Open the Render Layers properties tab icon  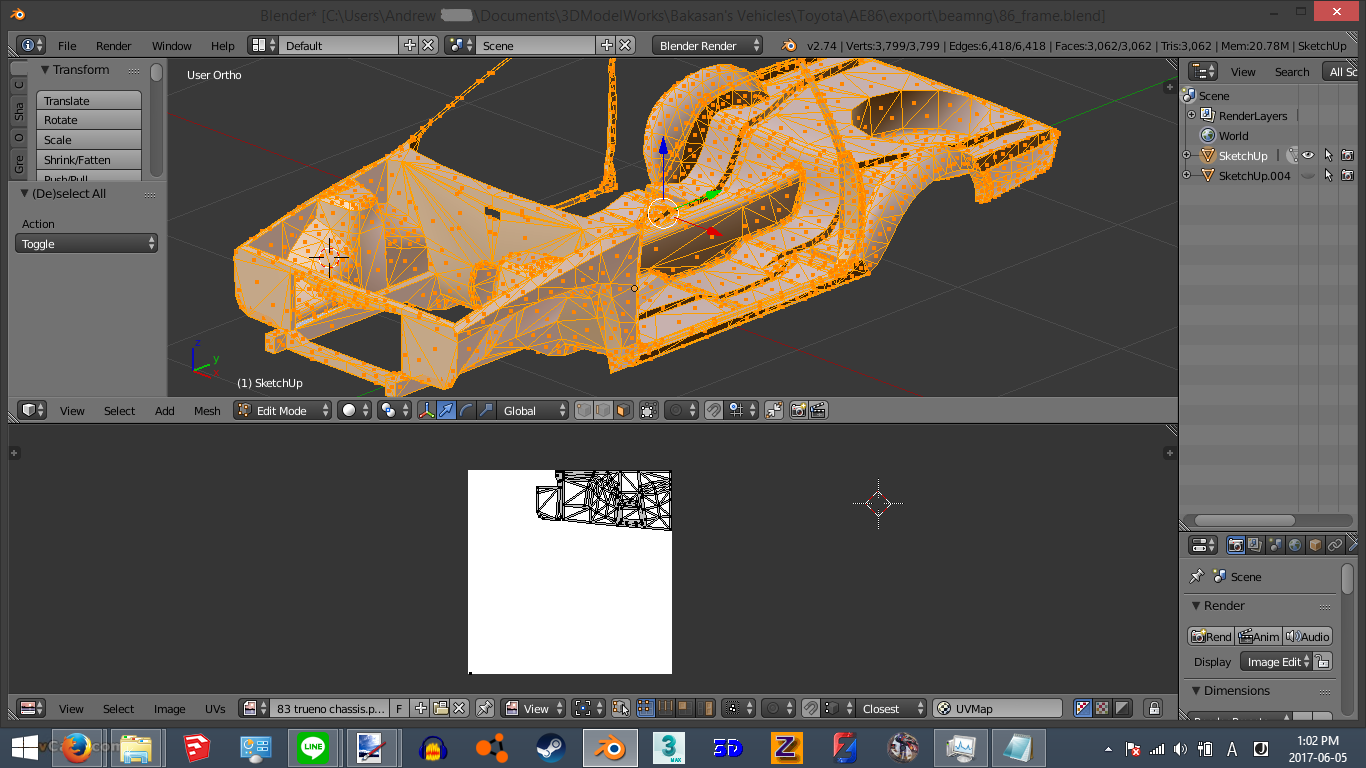pyautogui.click(x=1255, y=545)
